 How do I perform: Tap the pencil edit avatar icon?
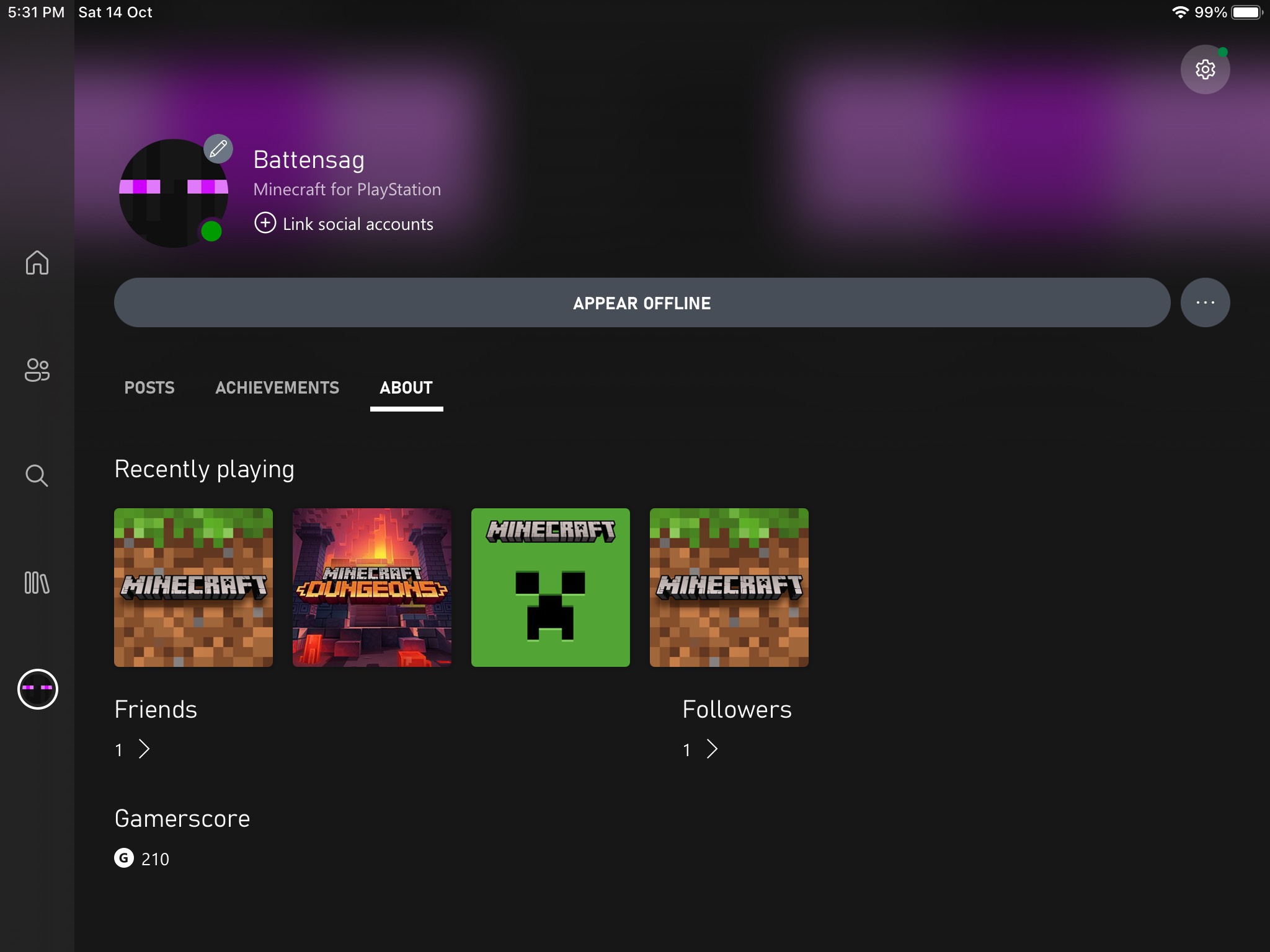click(x=218, y=149)
